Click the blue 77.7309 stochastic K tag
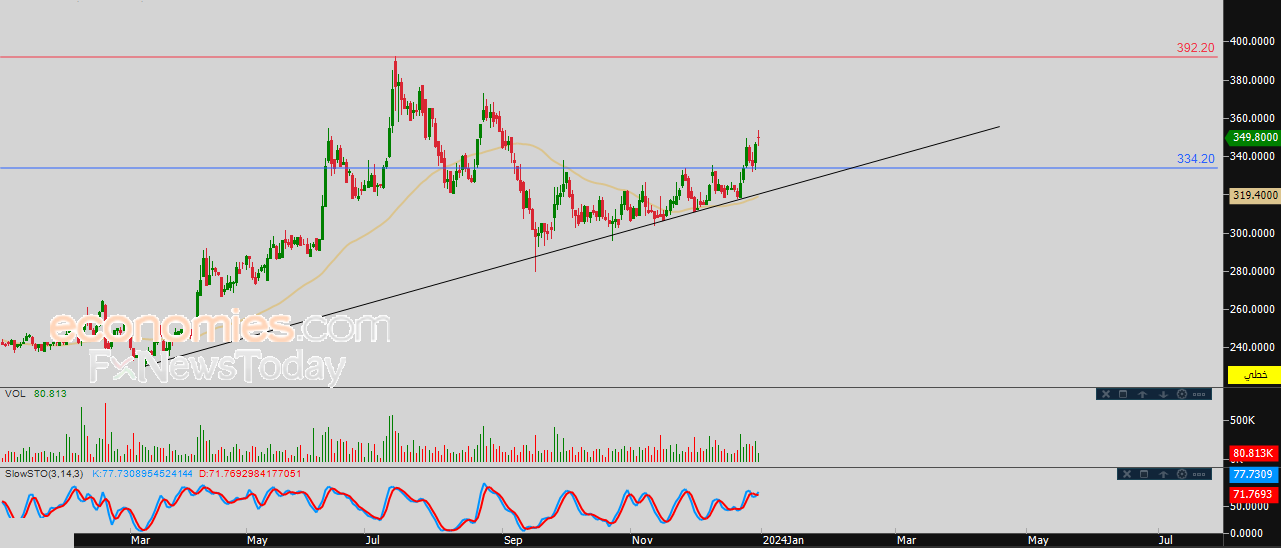 click(x=1253, y=475)
